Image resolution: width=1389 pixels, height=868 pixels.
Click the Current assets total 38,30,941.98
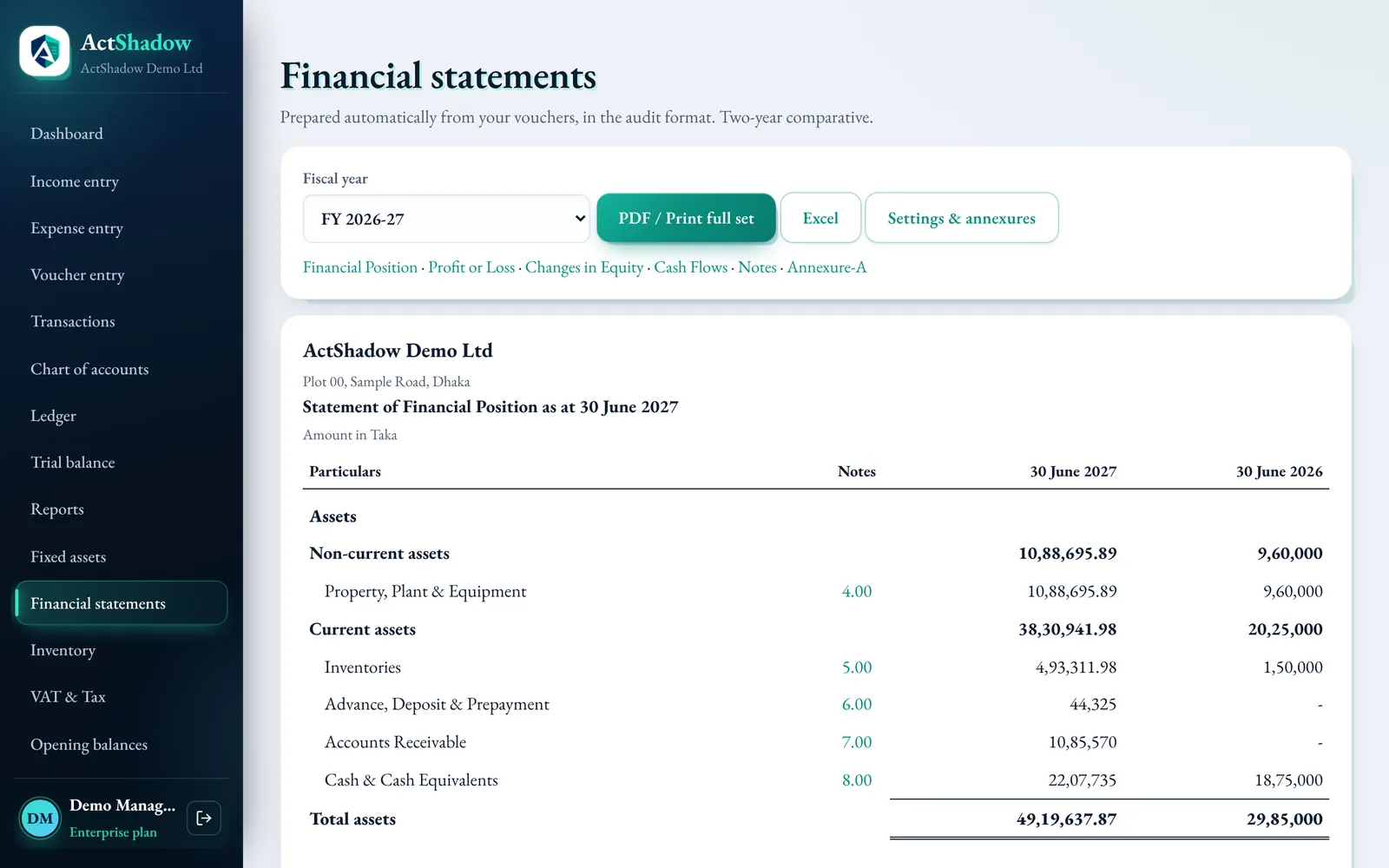[x=1068, y=629]
